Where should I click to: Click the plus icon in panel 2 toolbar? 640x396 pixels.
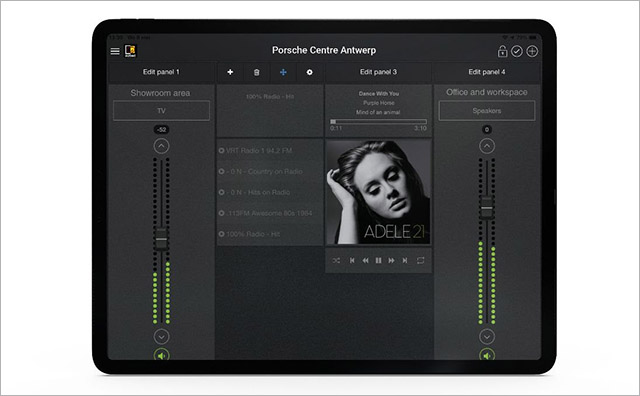(230, 72)
